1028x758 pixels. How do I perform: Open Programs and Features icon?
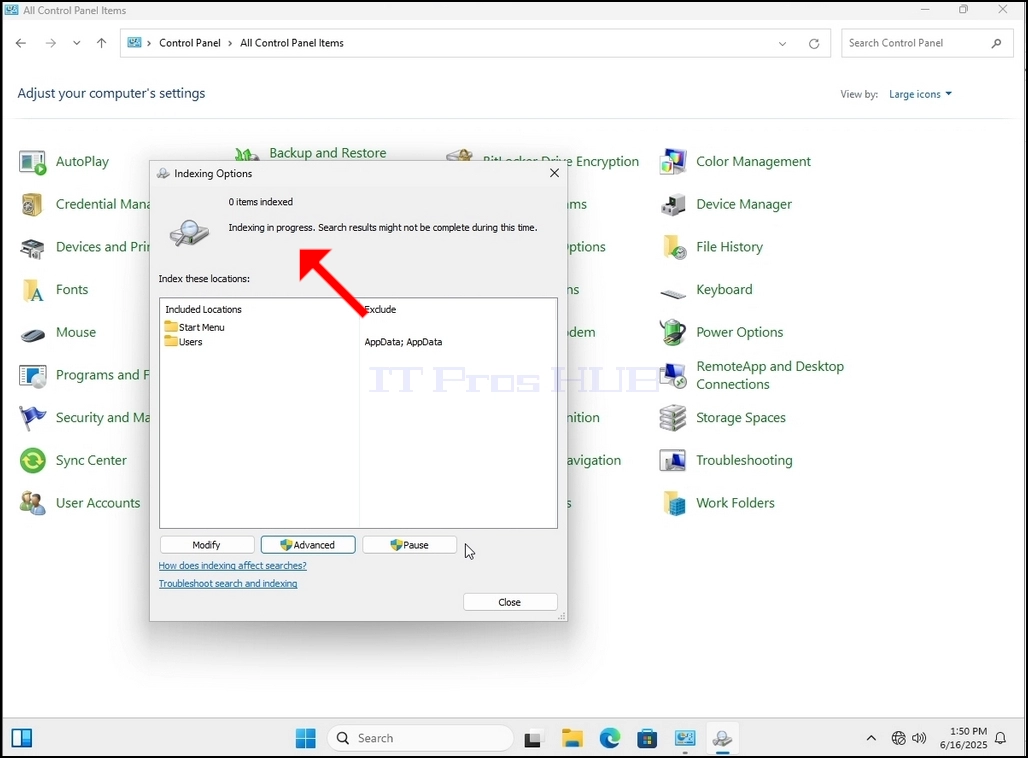coord(32,376)
